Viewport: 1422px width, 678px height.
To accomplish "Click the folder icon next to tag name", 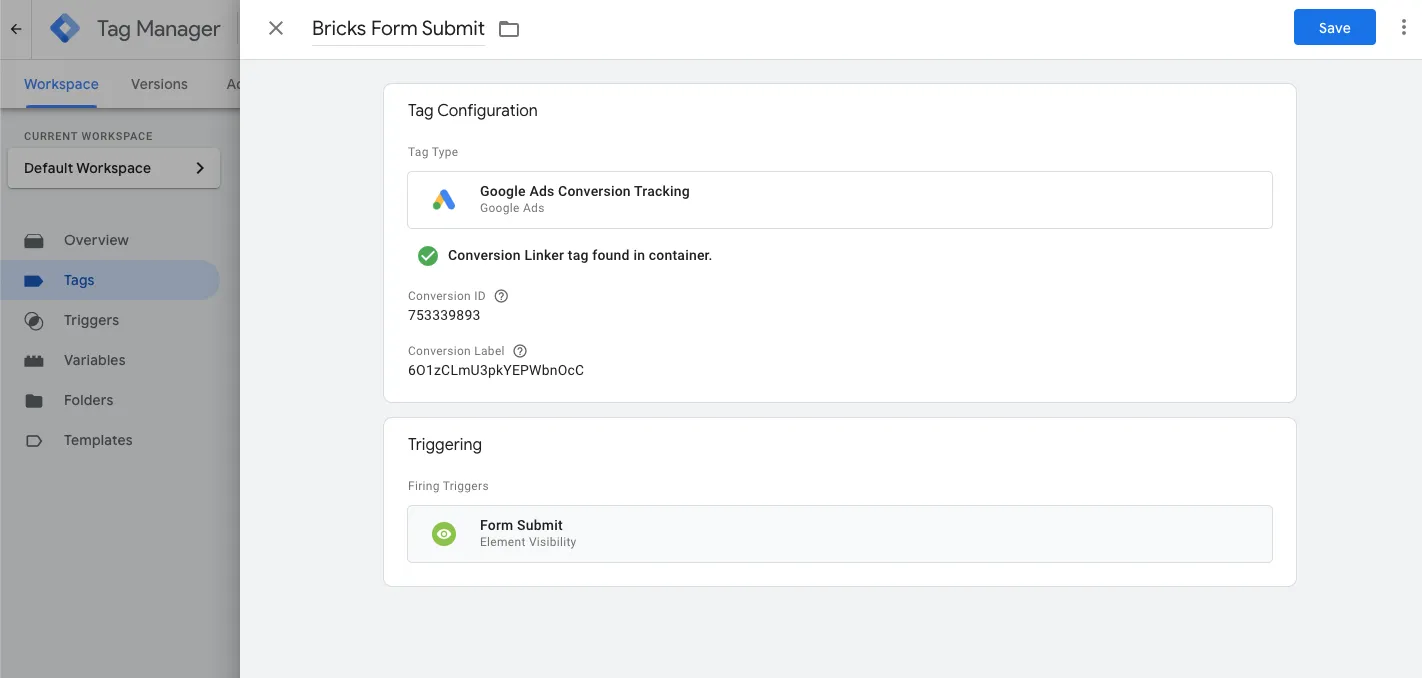I will click(508, 29).
